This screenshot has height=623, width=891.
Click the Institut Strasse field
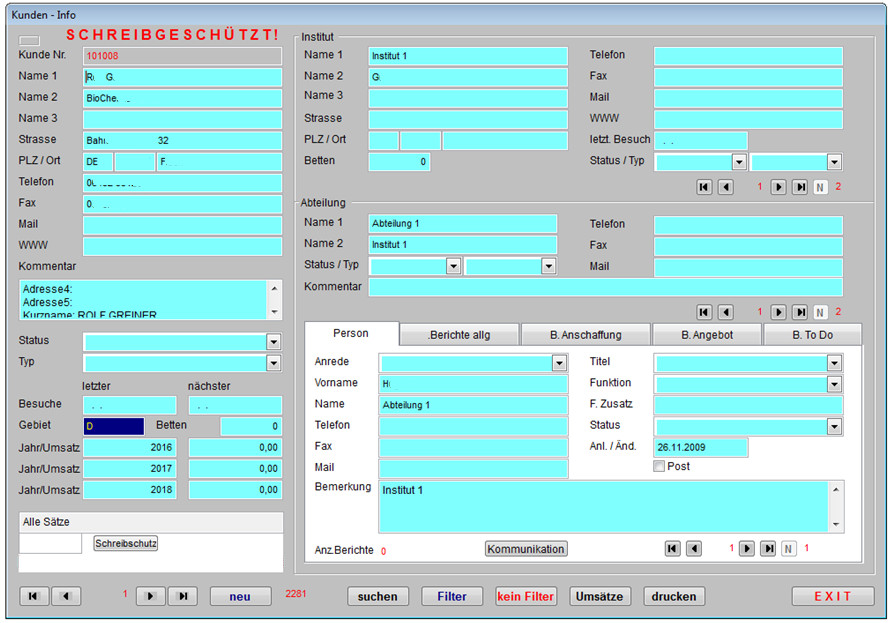pos(468,119)
